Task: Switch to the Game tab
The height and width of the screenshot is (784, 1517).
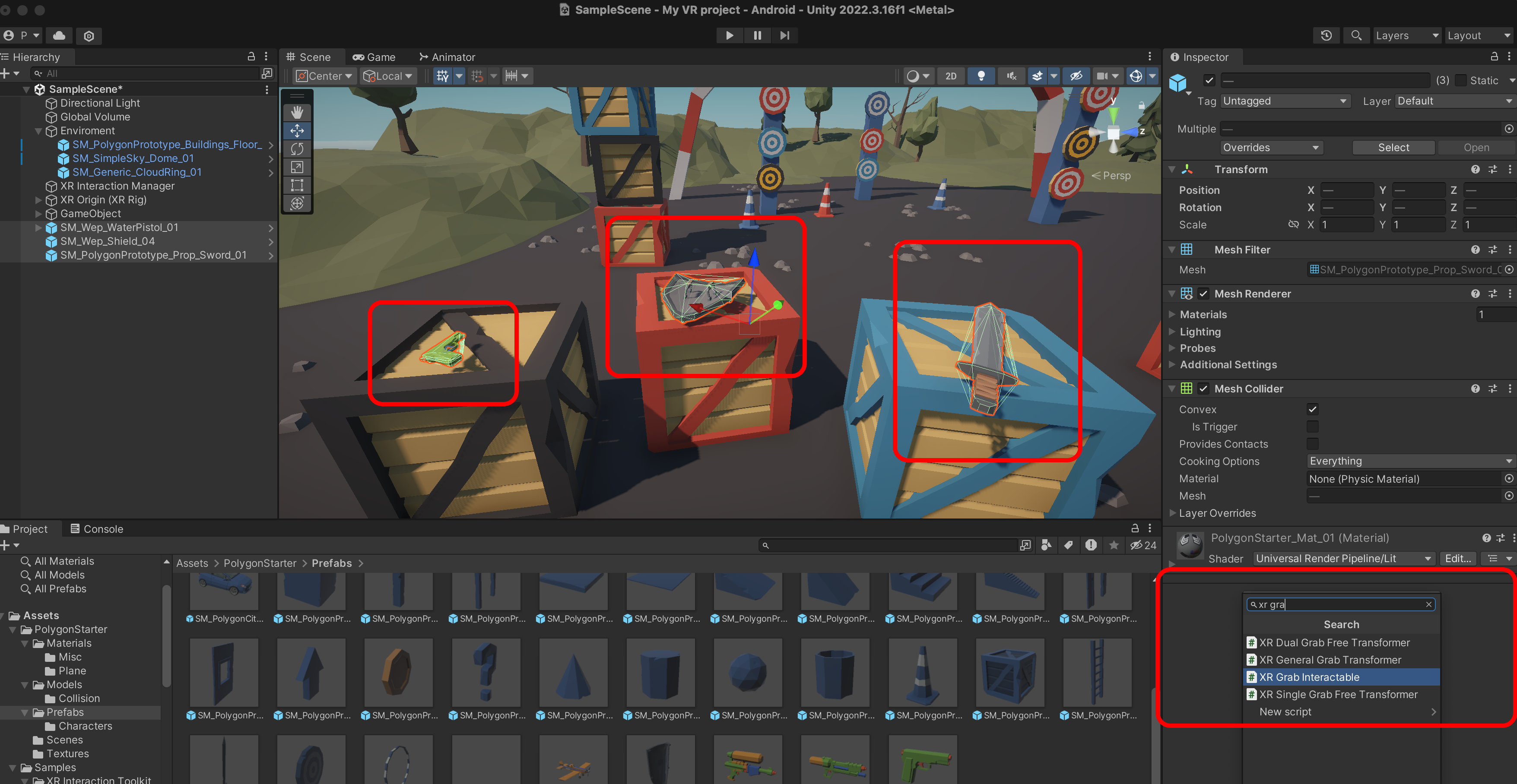Action: pos(374,57)
